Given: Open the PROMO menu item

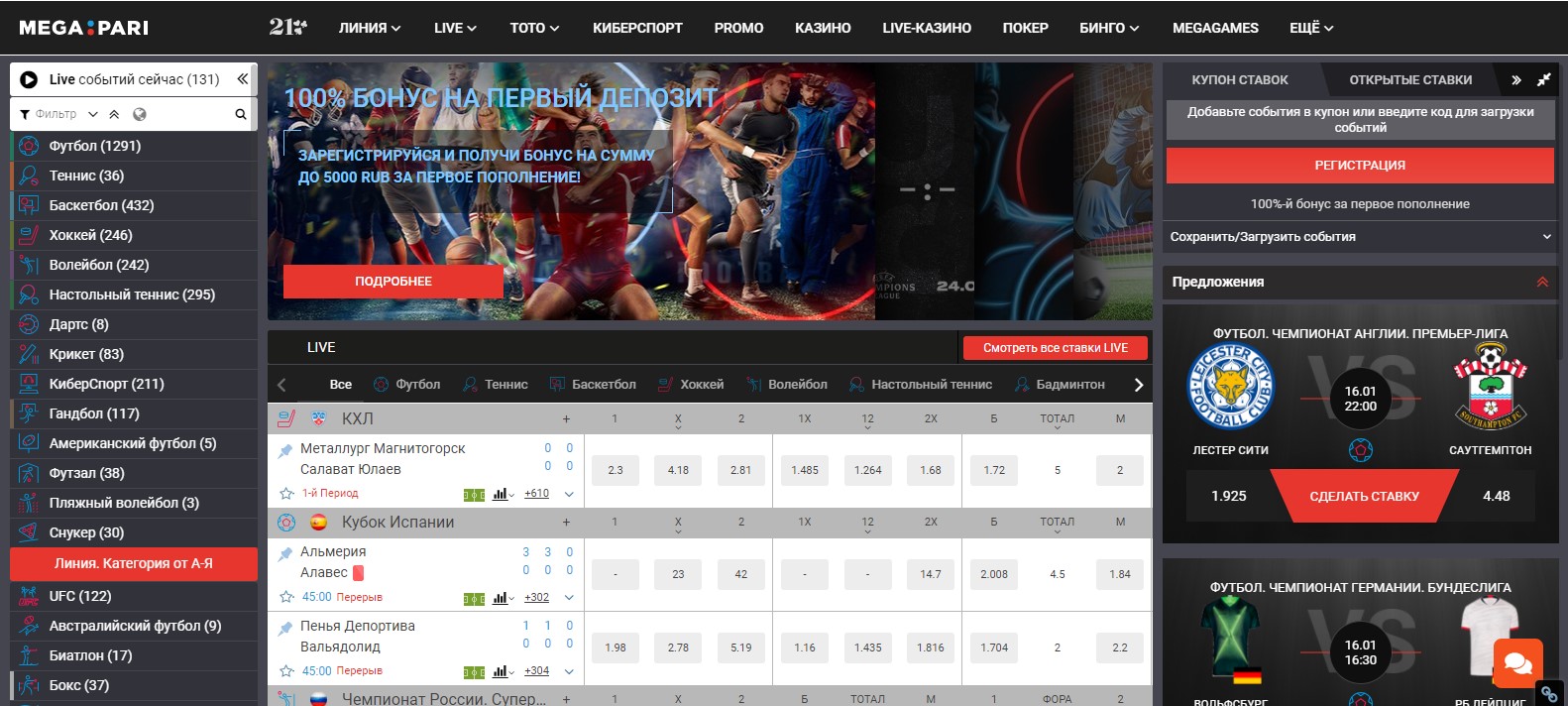Looking at the screenshot, I should coord(738,28).
